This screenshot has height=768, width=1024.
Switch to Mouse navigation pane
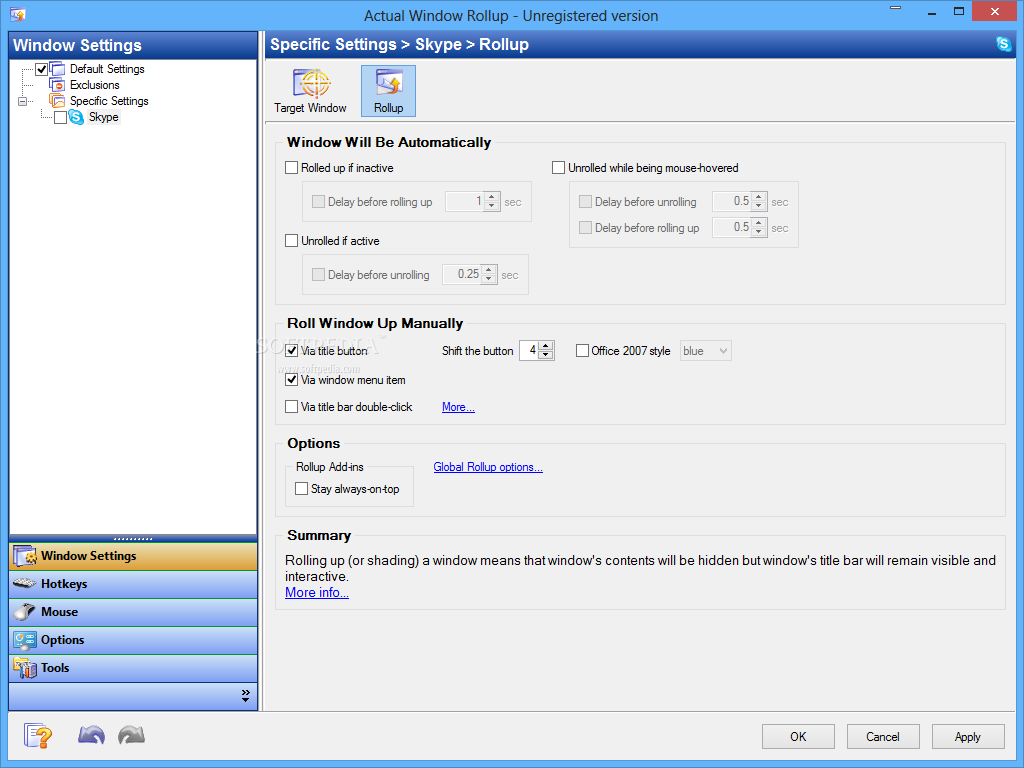133,612
